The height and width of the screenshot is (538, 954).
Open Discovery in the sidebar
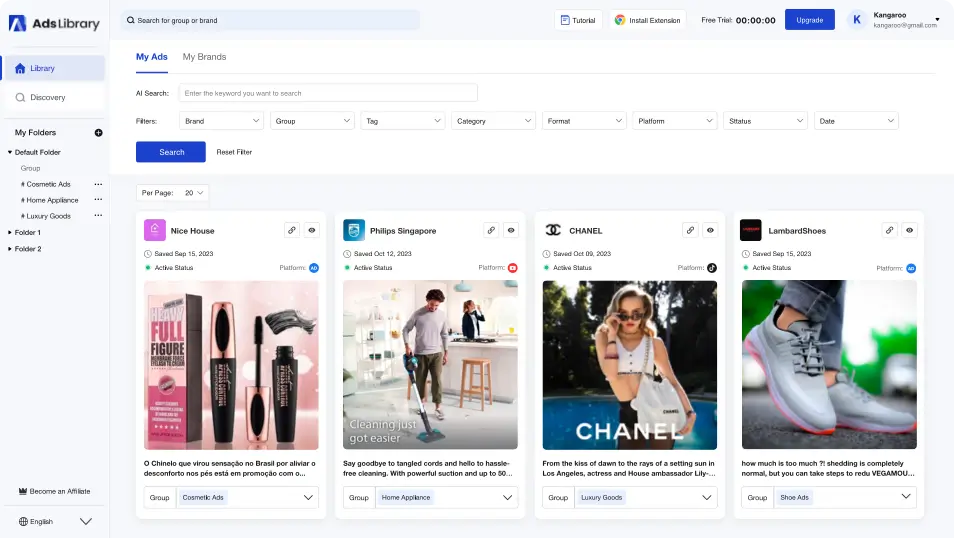(x=48, y=97)
